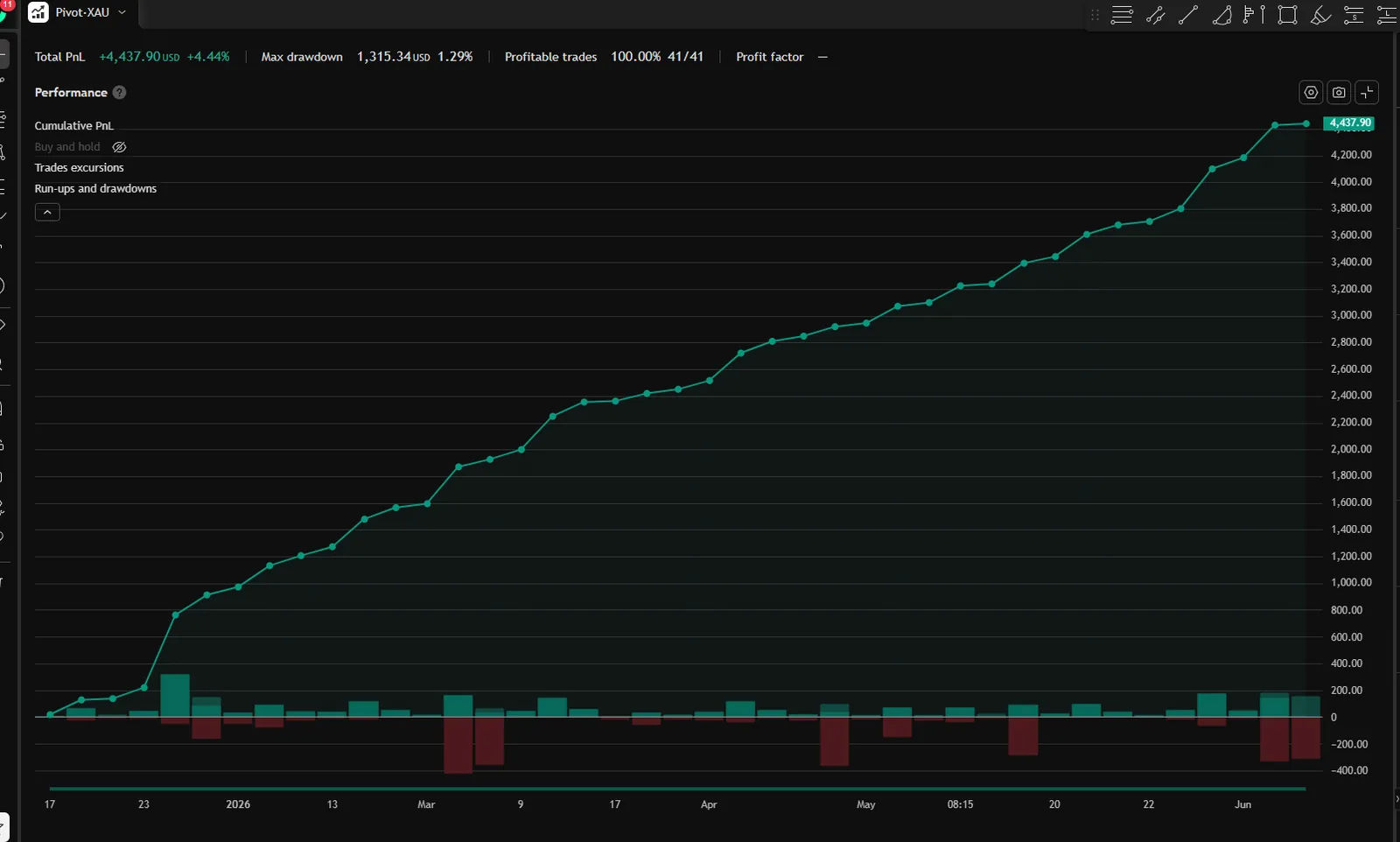Open performance chart settings hexagon icon
Screen dimensions: 1400x842
tap(1311, 92)
